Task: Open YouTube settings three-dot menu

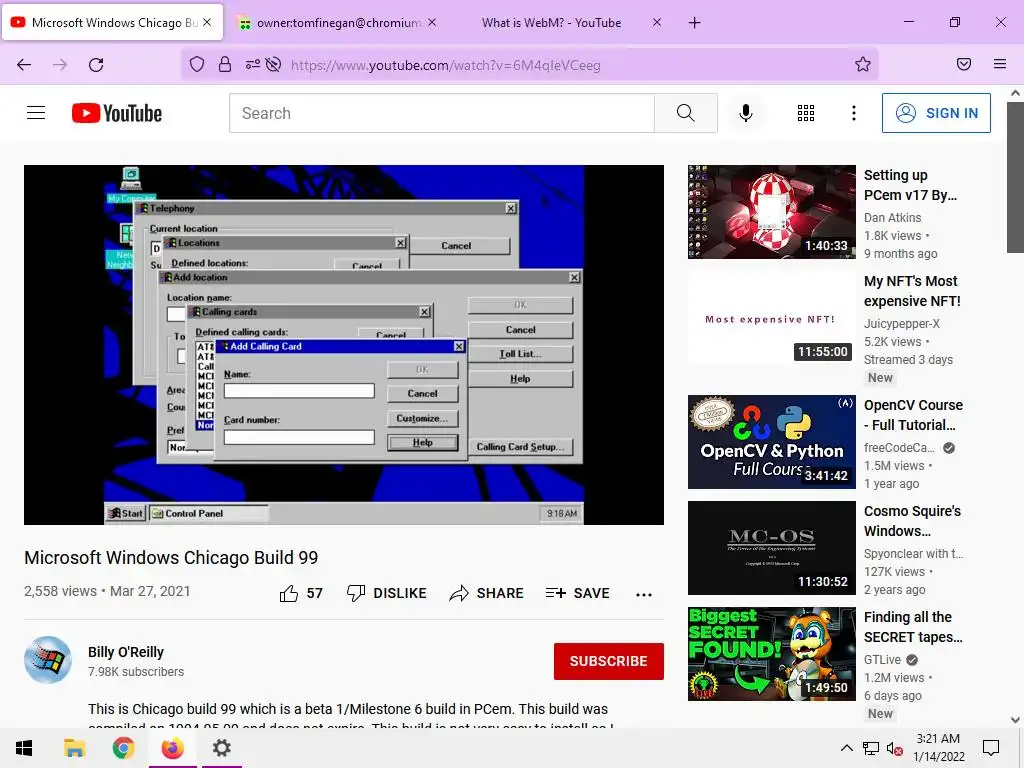Action: [854, 113]
